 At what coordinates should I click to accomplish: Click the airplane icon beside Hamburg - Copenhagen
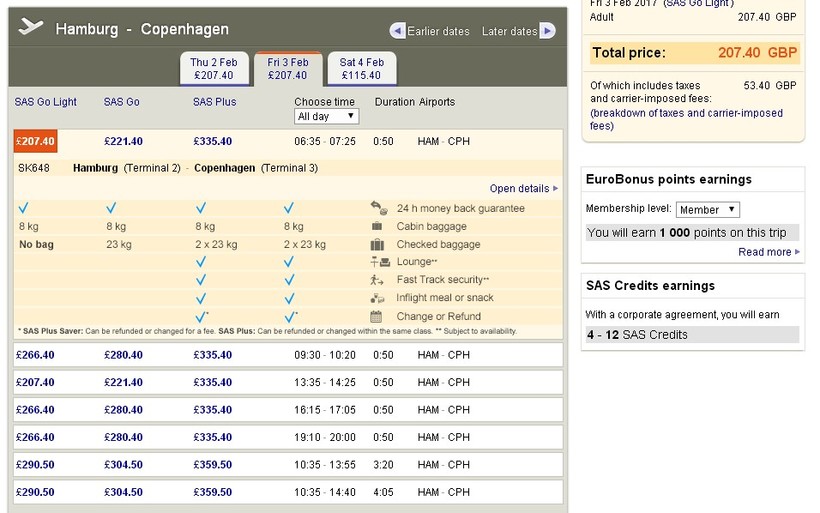coord(31,28)
